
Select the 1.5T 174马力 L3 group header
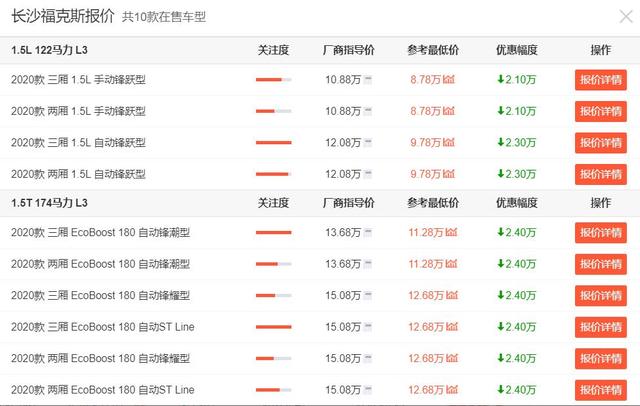click(x=49, y=203)
